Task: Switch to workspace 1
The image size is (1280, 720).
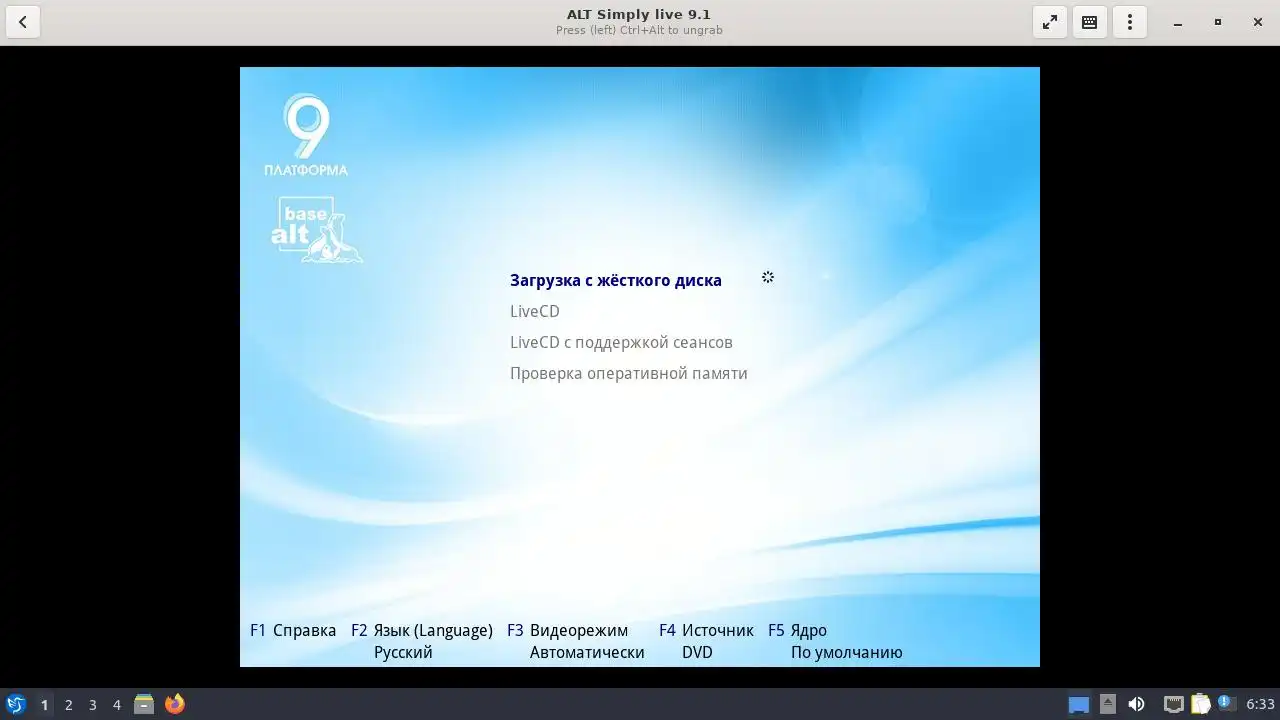Action: (44, 705)
